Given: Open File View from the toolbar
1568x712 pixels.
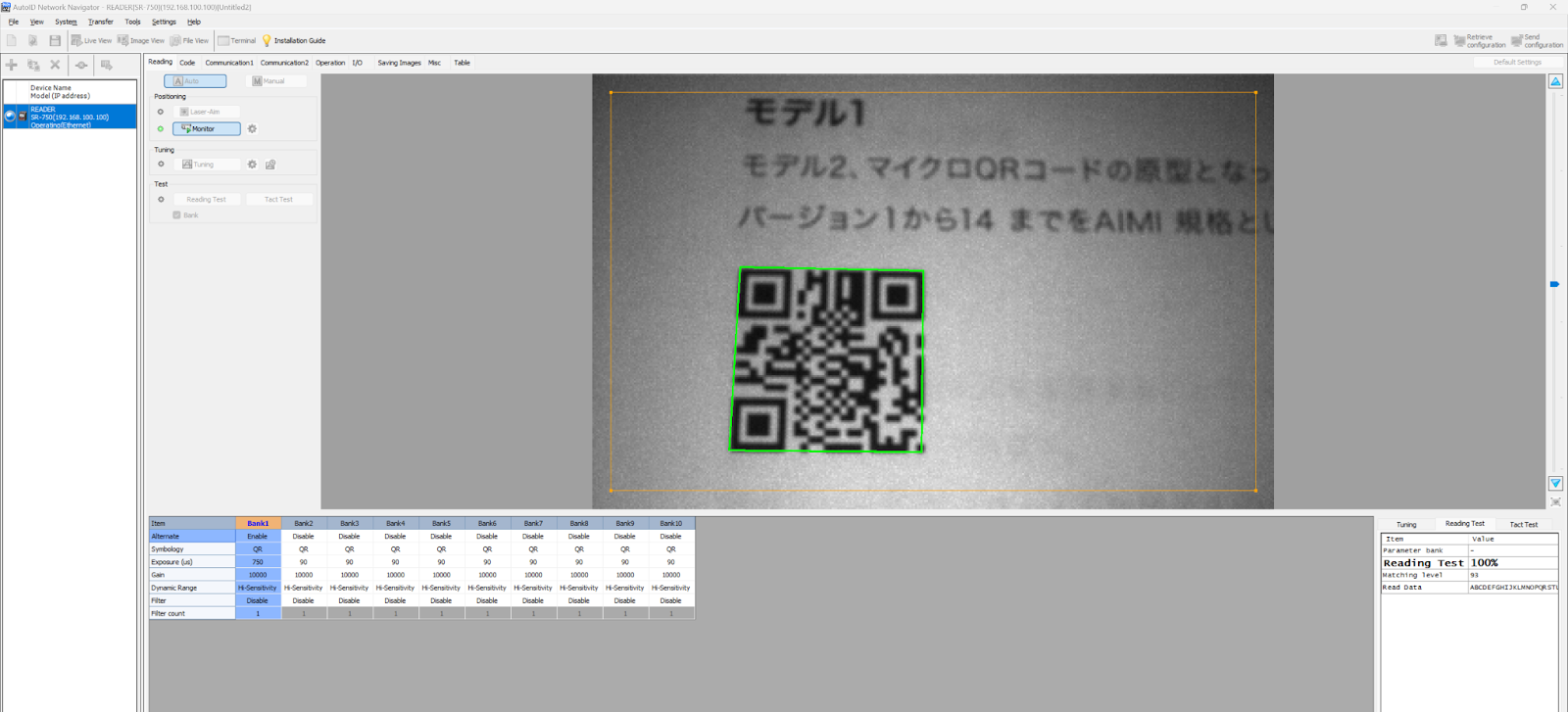Looking at the screenshot, I should (189, 40).
